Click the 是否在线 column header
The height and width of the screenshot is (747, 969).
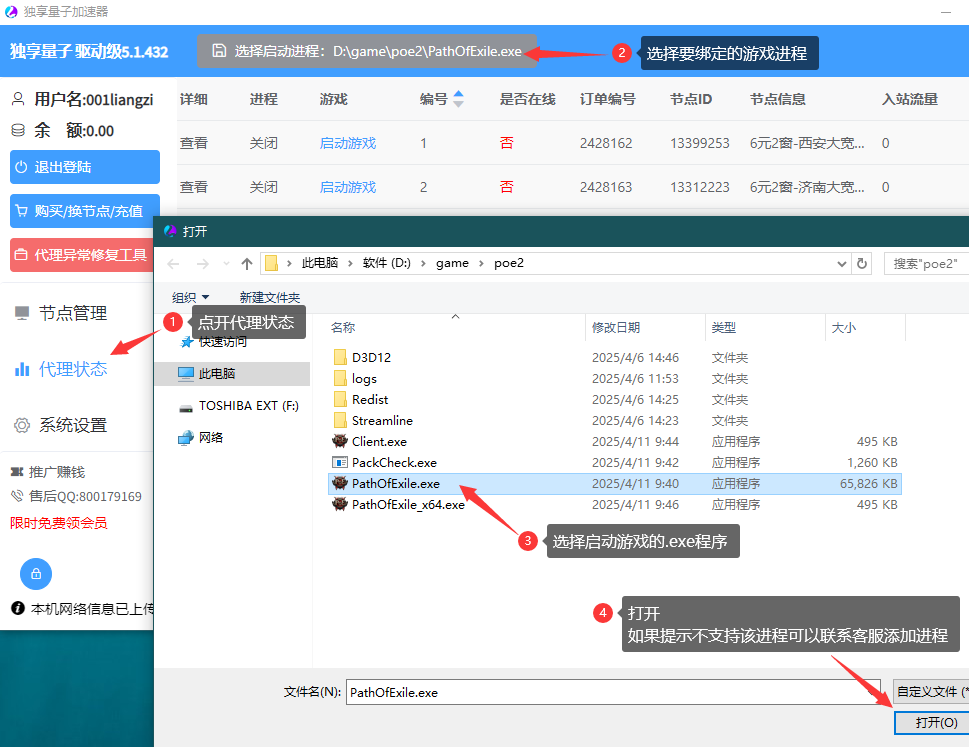527,99
